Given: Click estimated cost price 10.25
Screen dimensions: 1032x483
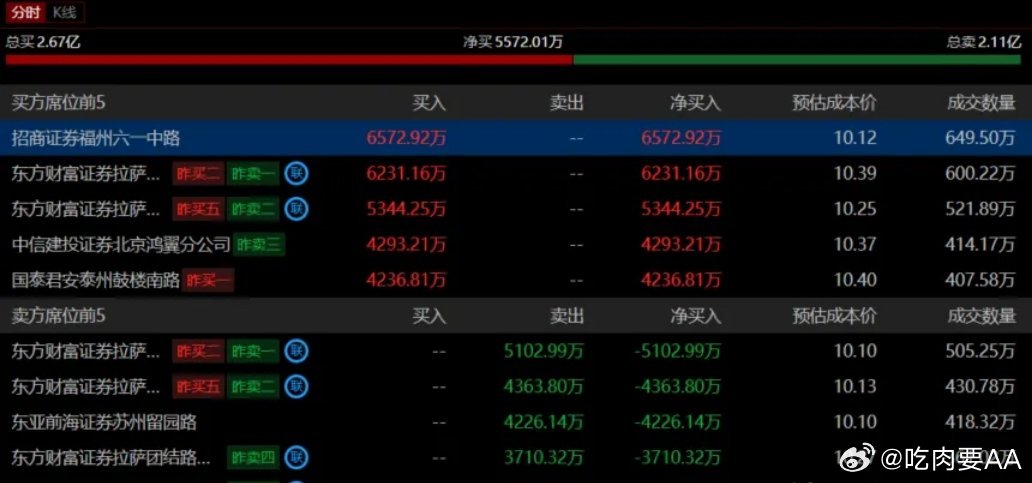Looking at the screenshot, I should click(855, 209).
